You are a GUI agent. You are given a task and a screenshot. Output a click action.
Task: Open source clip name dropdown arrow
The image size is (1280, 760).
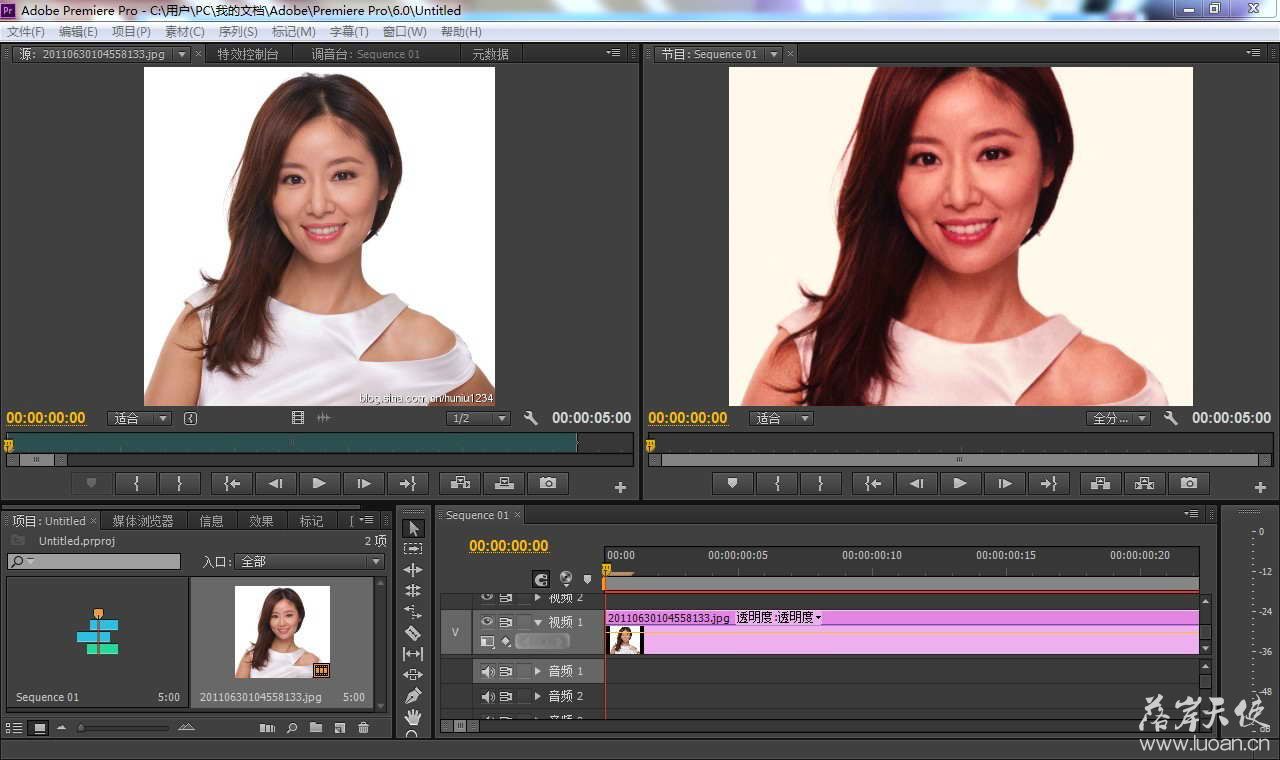click(182, 54)
